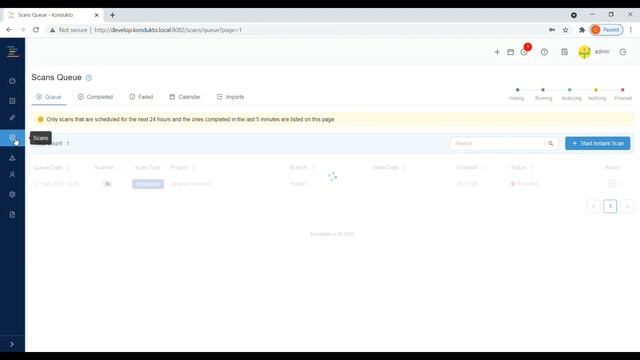The width and height of the screenshot is (640, 360).
Task: Click the plus icon in top header
Action: 497,52
